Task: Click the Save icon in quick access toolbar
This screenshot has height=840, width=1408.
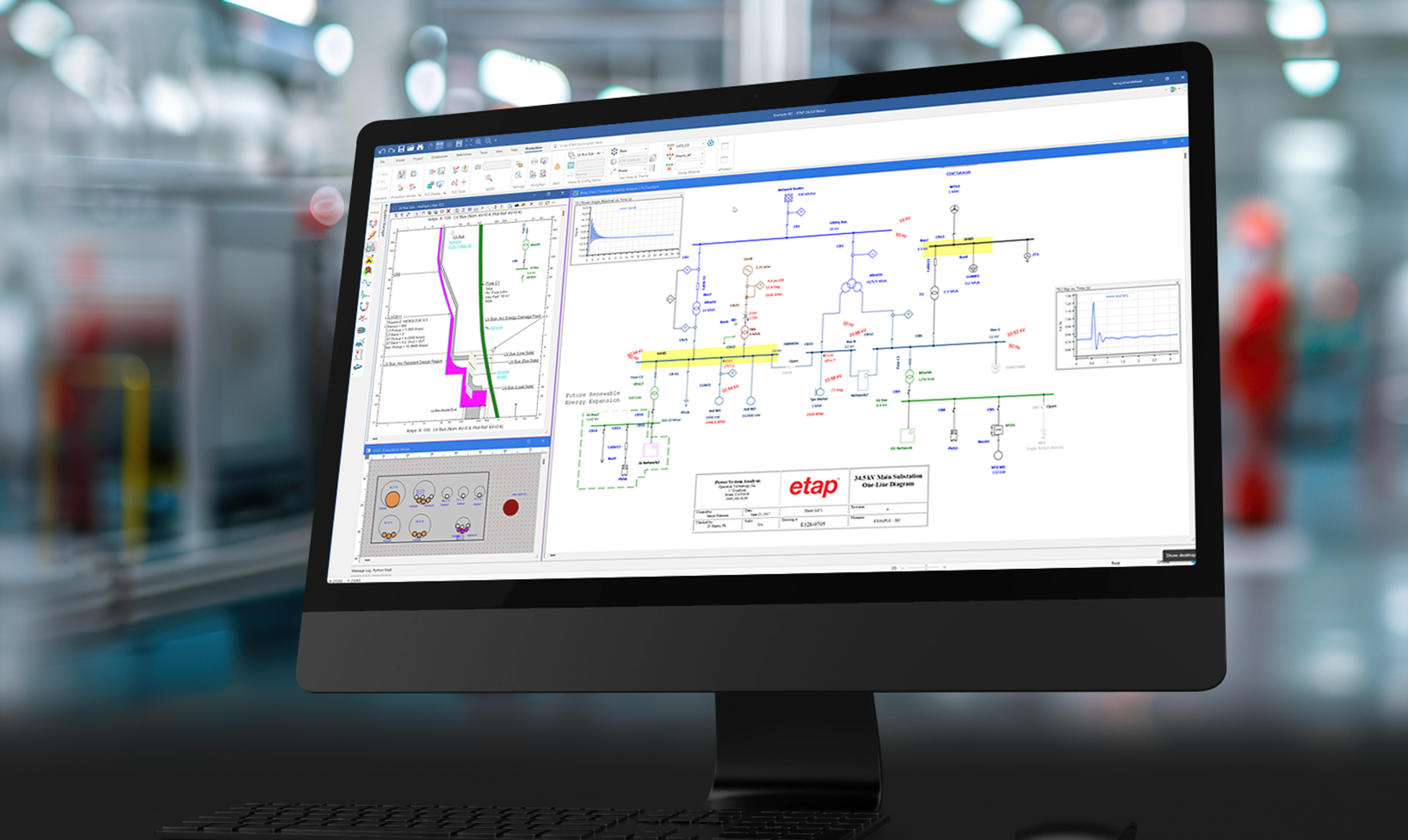Action: click(x=402, y=149)
